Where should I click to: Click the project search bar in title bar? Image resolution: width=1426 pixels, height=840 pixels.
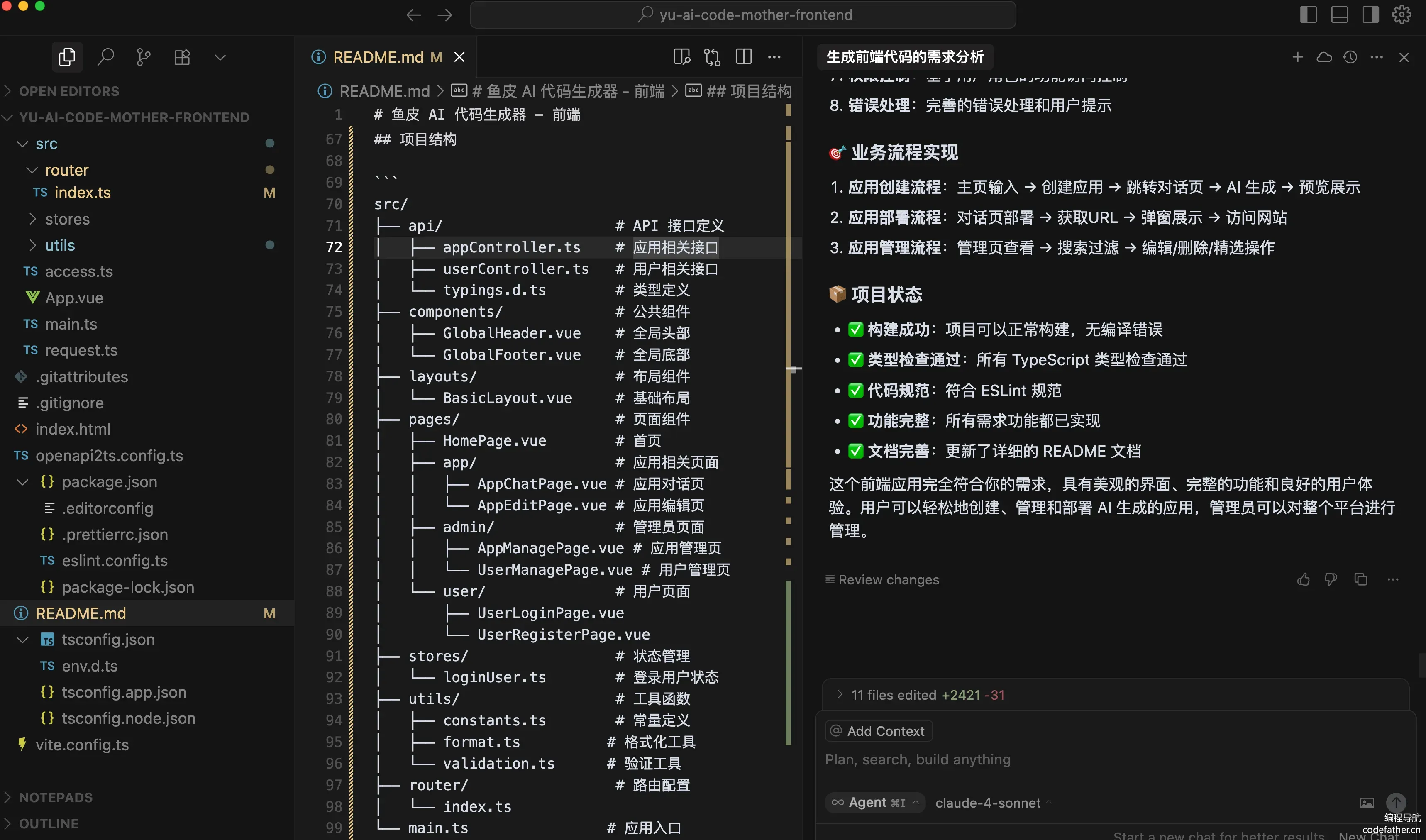click(x=742, y=15)
